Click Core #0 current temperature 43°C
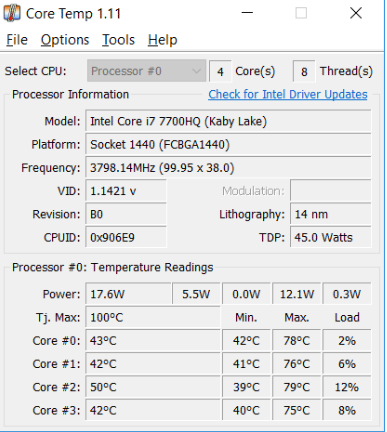Image resolution: width=387 pixels, height=432 pixels. (x=153, y=341)
